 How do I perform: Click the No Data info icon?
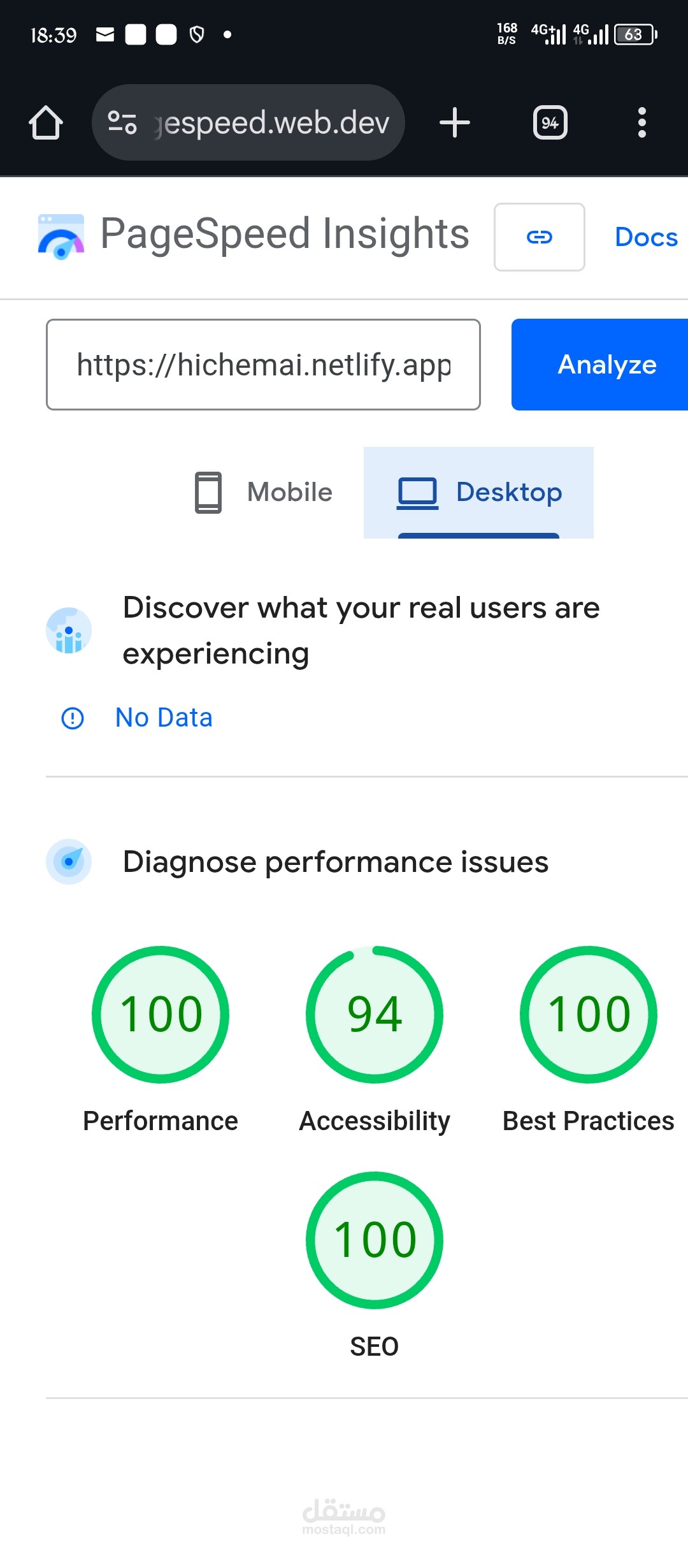[x=73, y=718]
